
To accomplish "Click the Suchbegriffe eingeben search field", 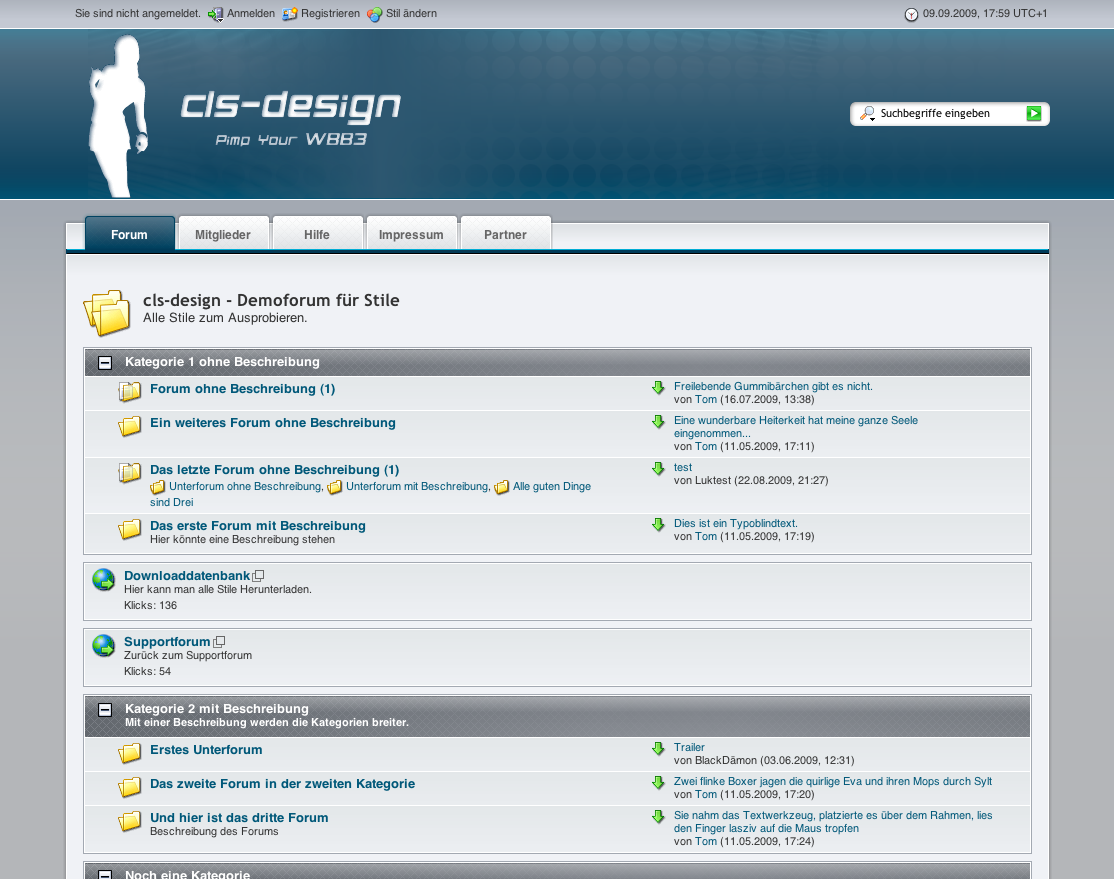I will point(950,114).
